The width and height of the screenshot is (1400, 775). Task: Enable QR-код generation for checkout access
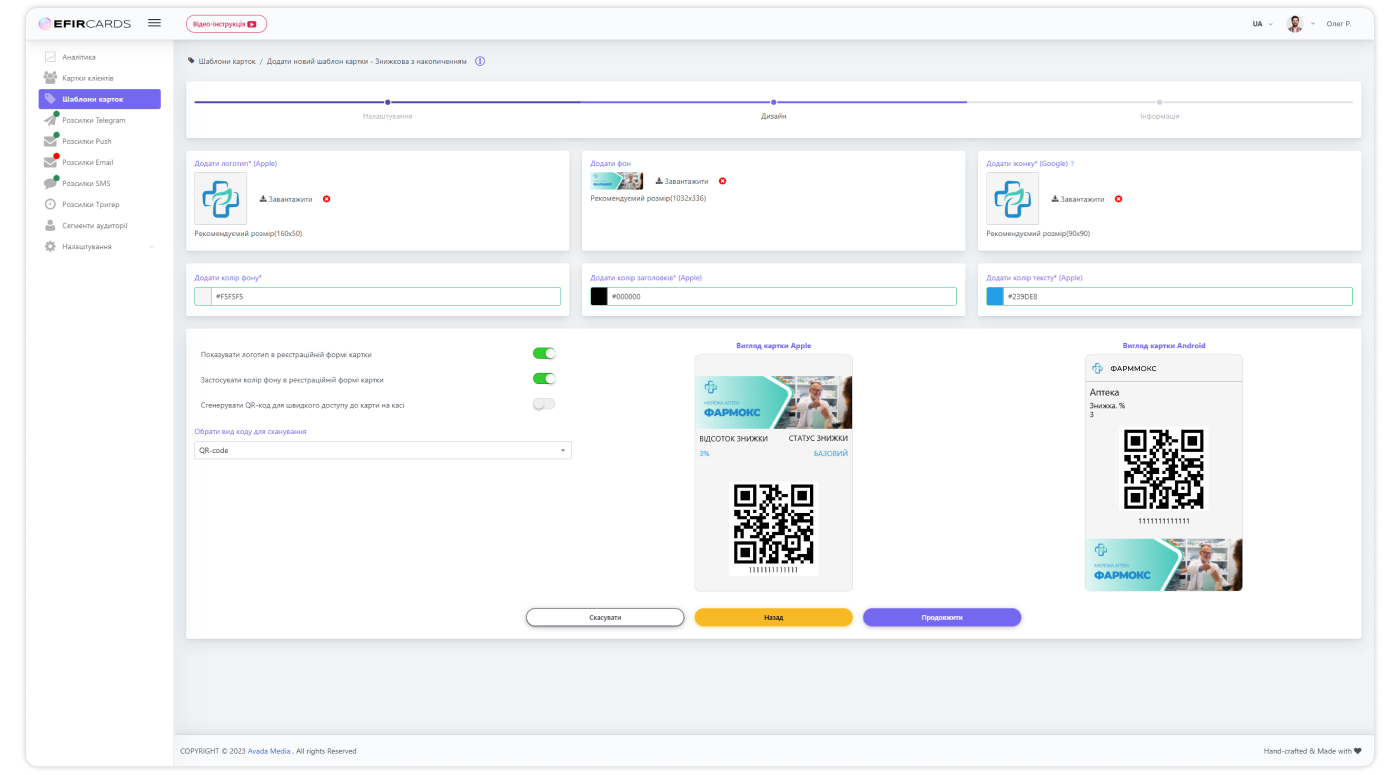coord(544,404)
